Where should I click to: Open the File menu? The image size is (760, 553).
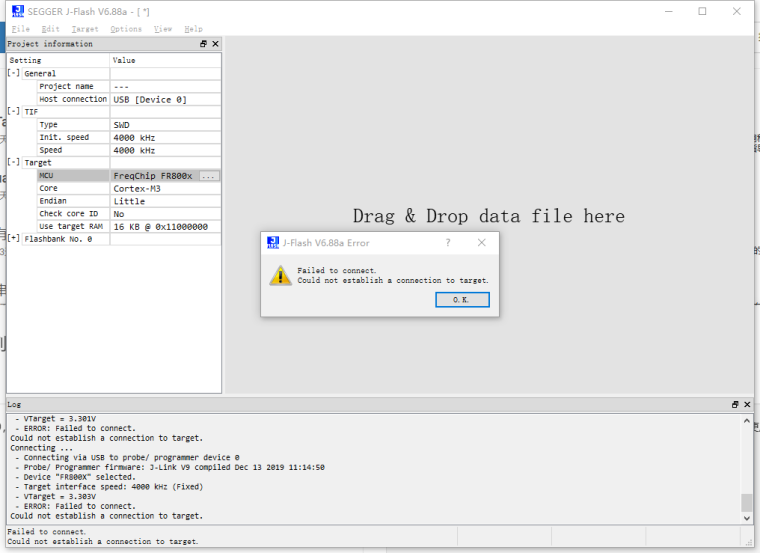click(21, 29)
